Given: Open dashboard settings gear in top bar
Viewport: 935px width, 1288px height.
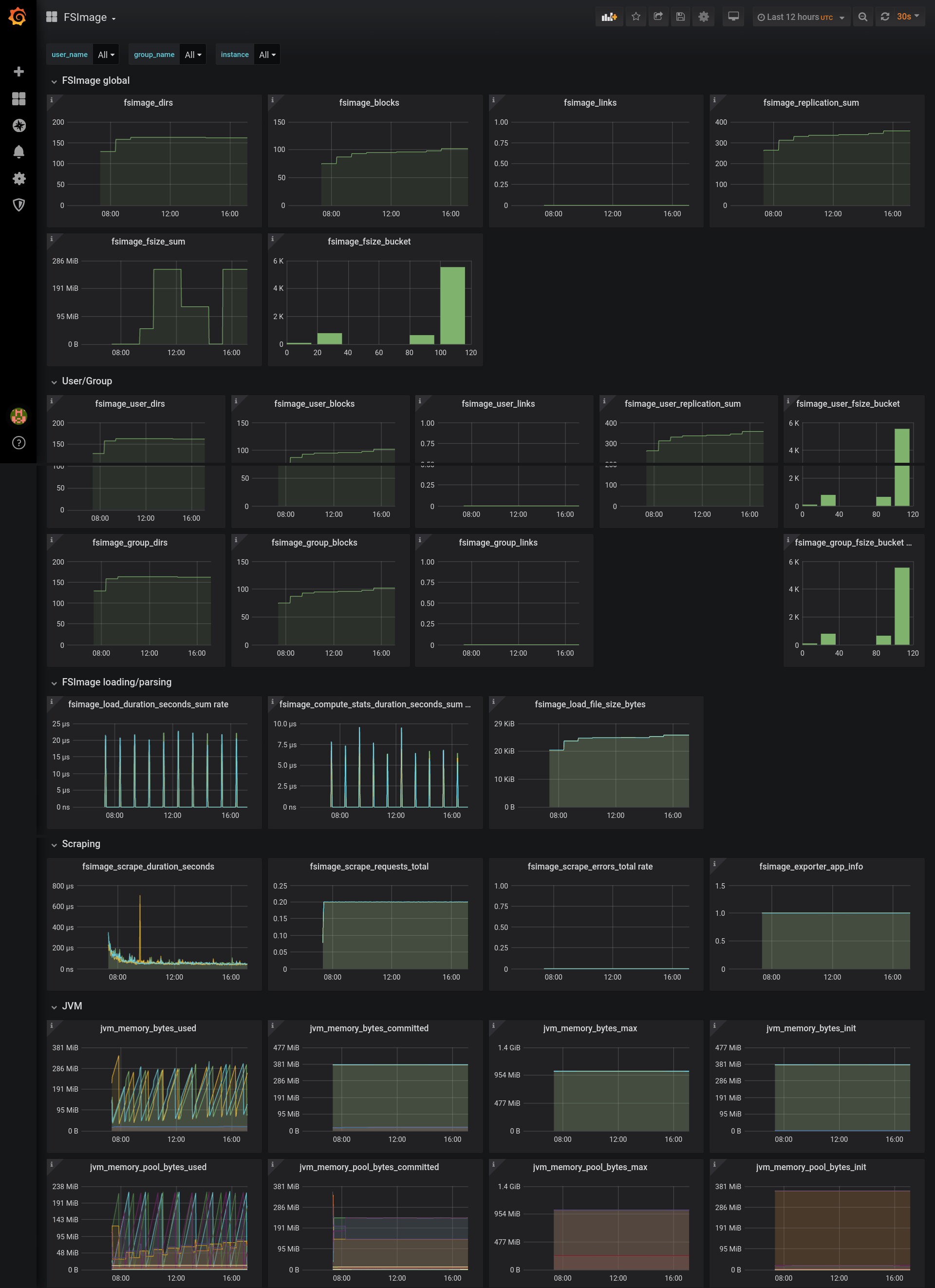Looking at the screenshot, I should tap(703, 17).
